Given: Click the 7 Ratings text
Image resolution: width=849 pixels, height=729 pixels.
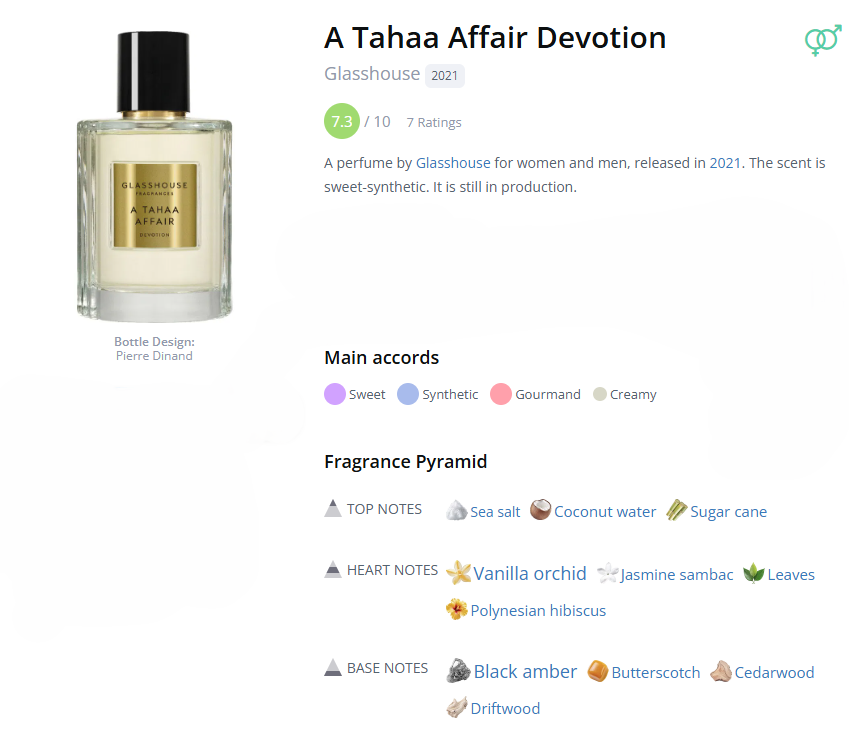Looking at the screenshot, I should pyautogui.click(x=434, y=122).
